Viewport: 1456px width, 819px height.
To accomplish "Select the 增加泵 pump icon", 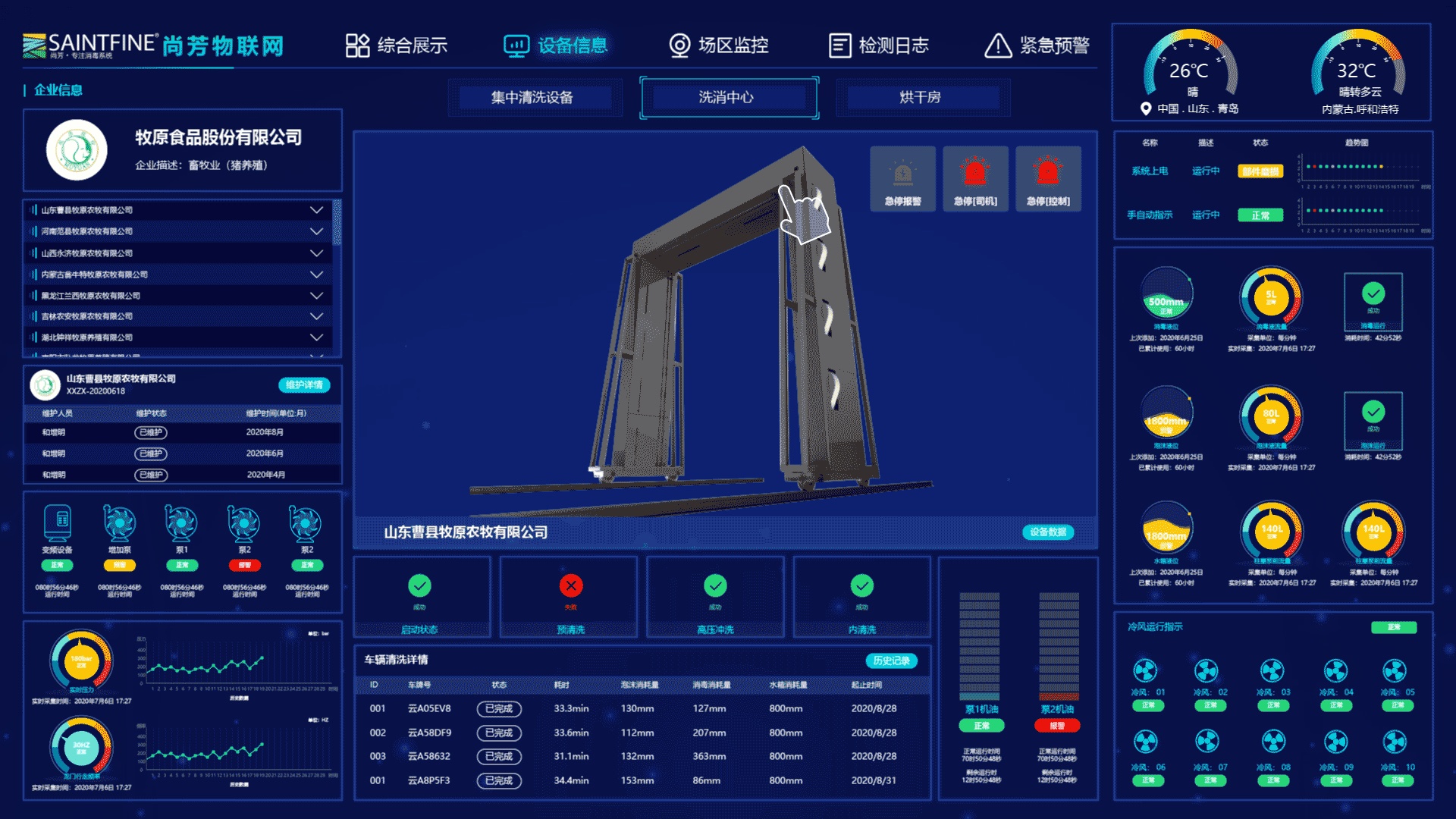I will tap(120, 522).
